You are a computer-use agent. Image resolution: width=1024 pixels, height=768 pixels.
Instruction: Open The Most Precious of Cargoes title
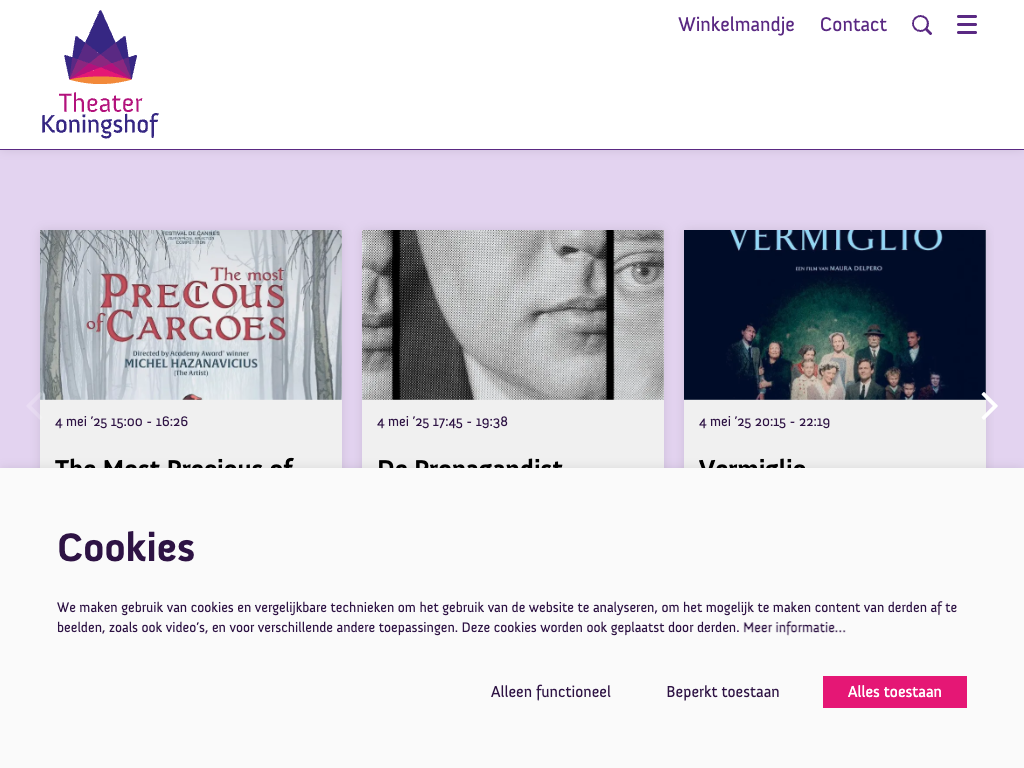click(174, 462)
